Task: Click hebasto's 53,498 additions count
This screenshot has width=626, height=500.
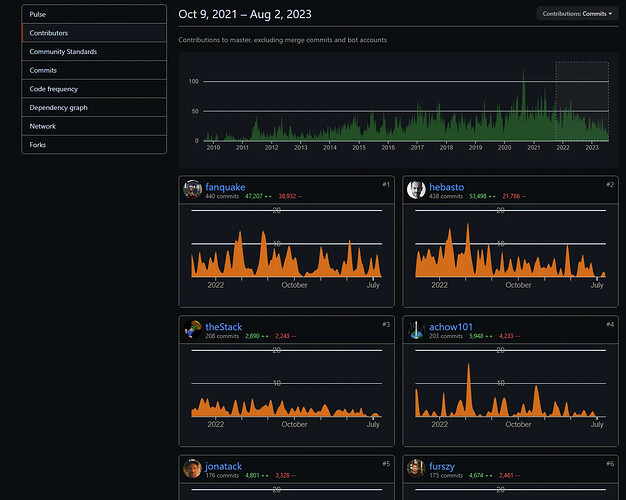Action: pyautogui.click(x=482, y=196)
